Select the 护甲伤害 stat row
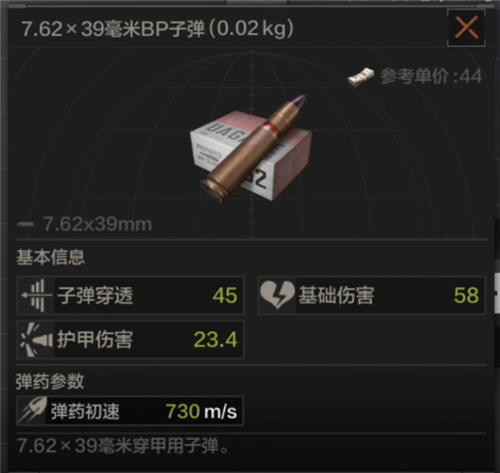Screen dimensions: 500x473 tap(130, 340)
